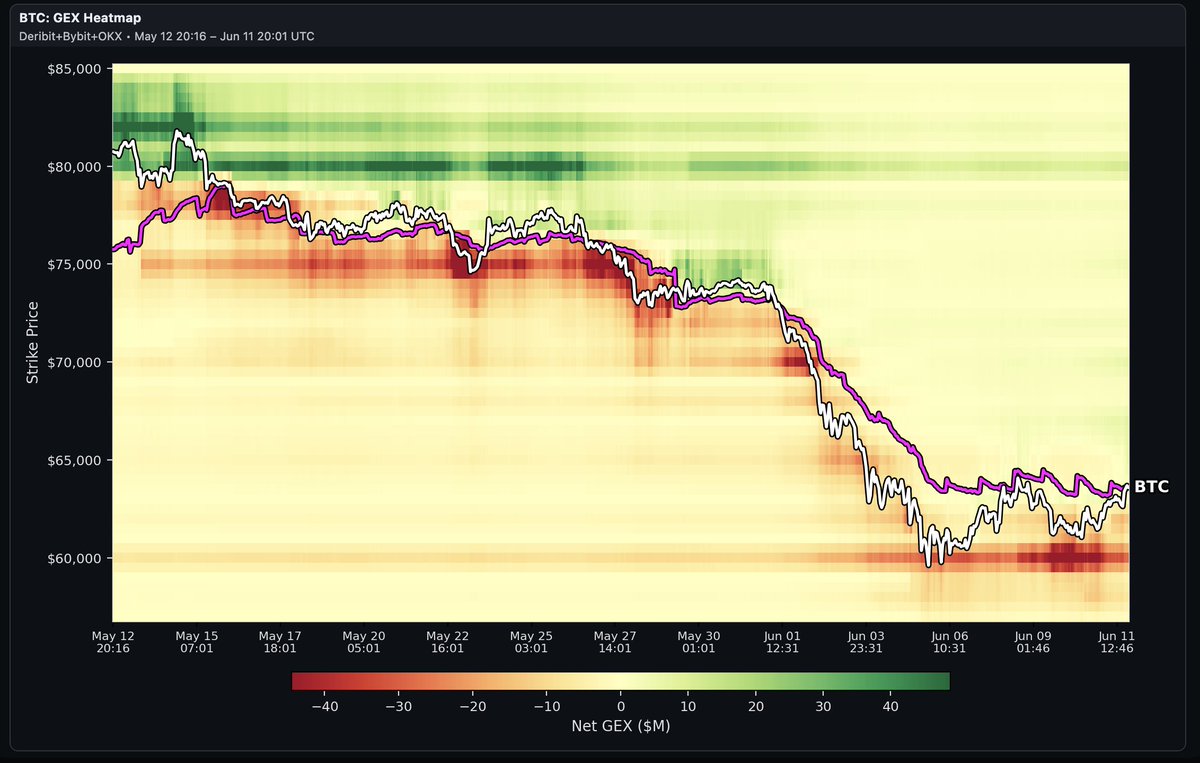The height and width of the screenshot is (763, 1200).
Task: Click the −20 tick on the colorbar
Action: pos(472,706)
